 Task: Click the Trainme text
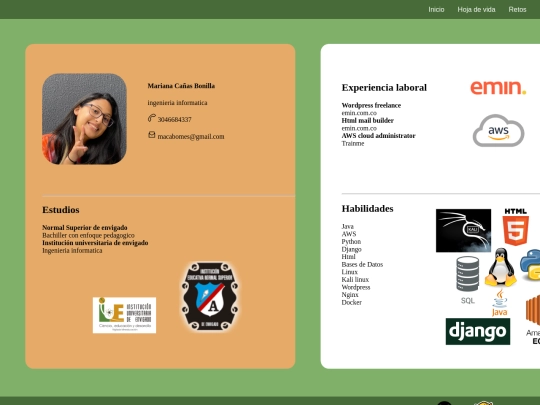353,143
